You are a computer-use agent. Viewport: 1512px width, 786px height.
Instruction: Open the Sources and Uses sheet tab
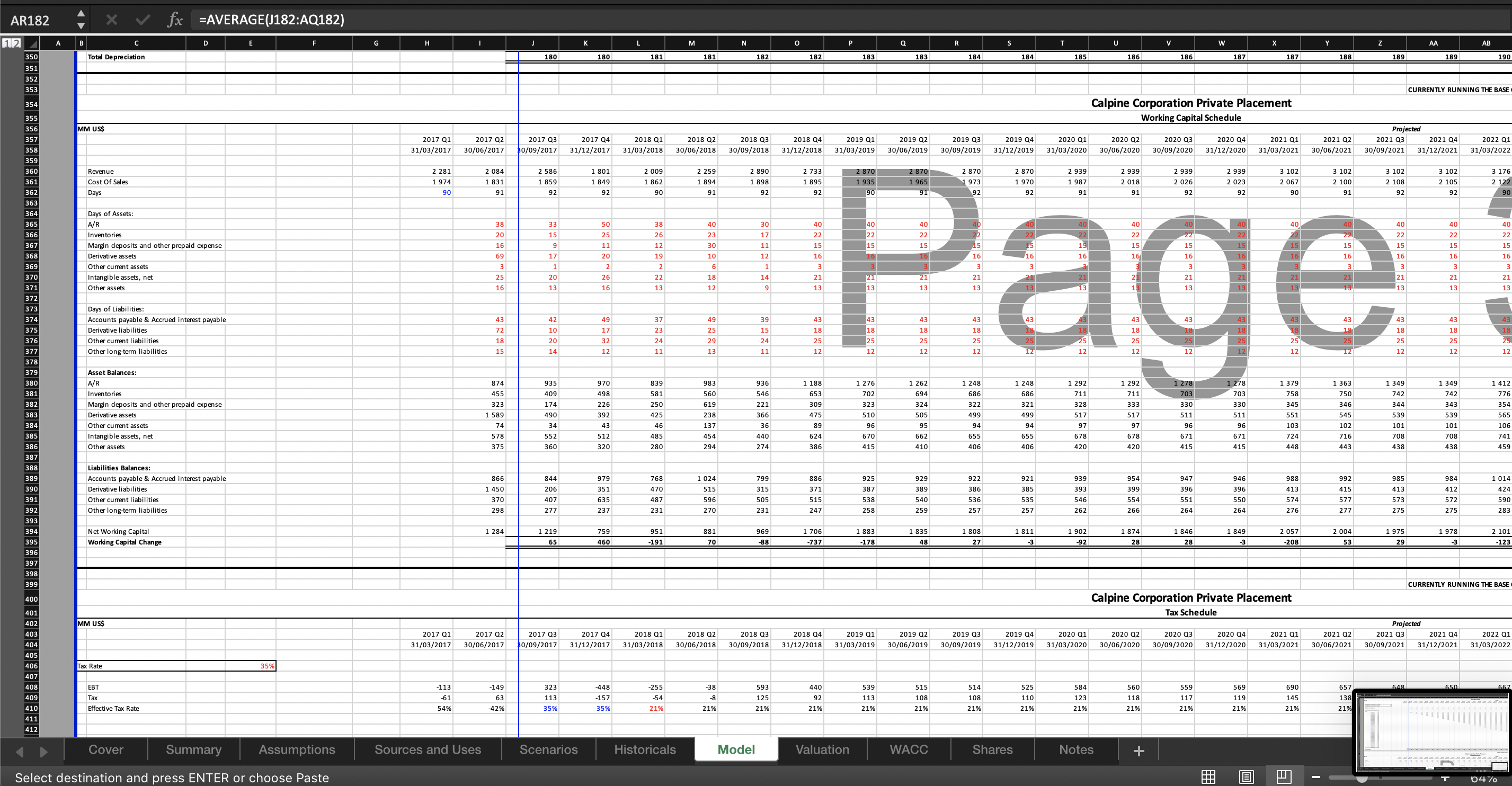(428, 749)
